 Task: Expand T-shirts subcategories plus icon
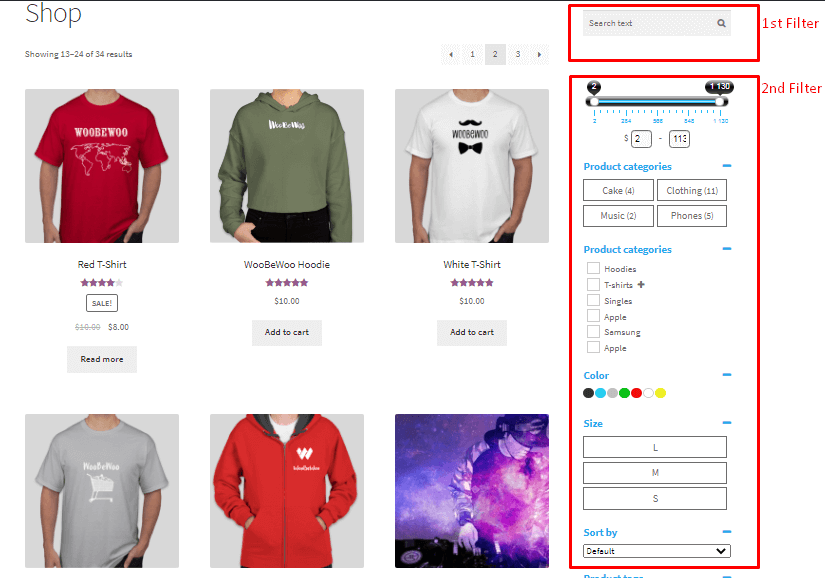pos(641,285)
